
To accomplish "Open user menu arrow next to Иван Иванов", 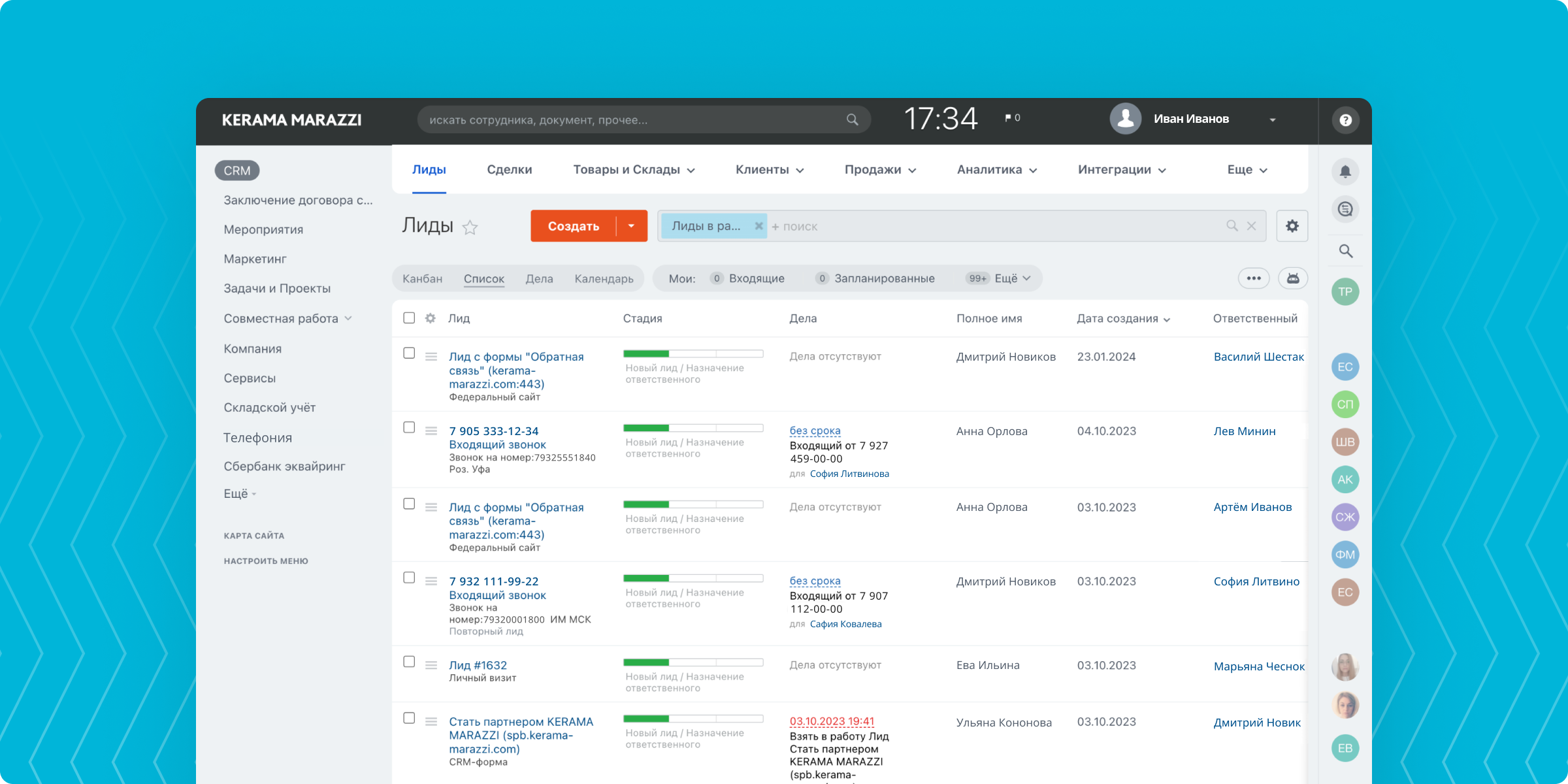I will point(1273,120).
